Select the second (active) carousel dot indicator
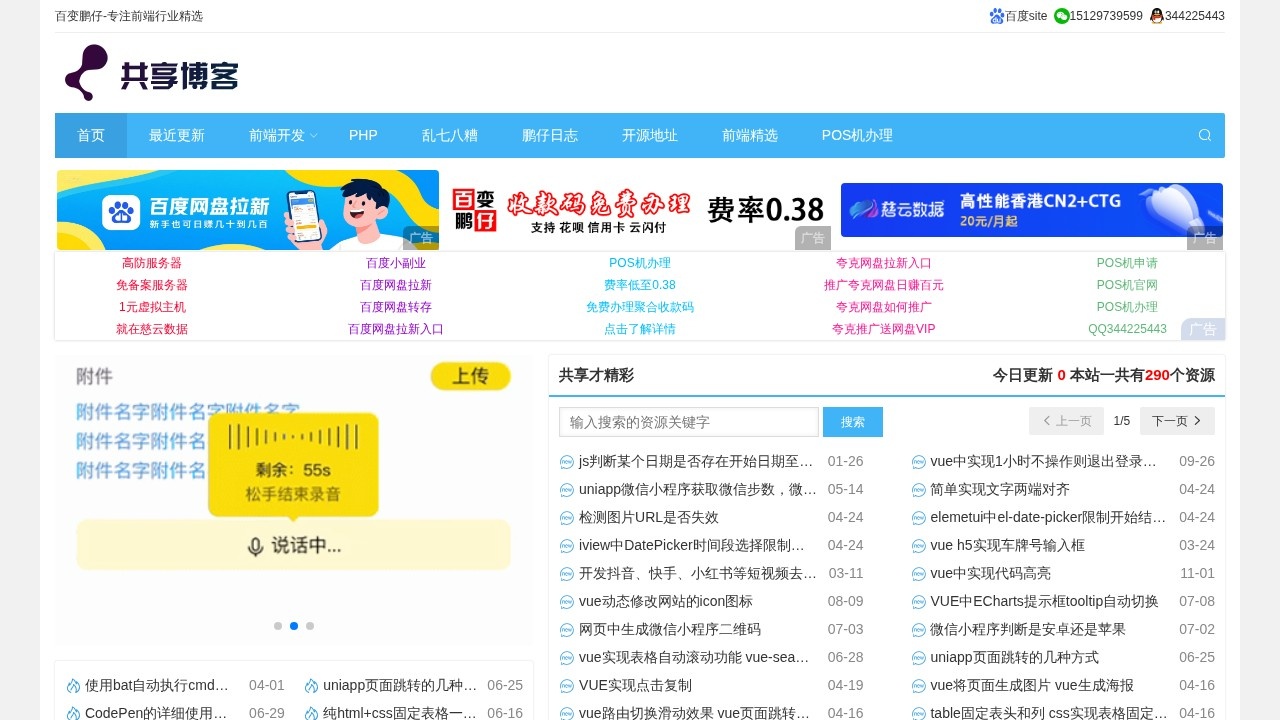The image size is (1280, 720). 294,626
